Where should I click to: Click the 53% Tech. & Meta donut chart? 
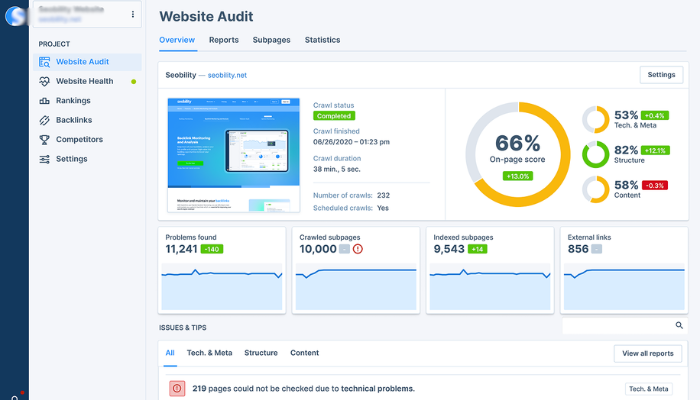pos(596,120)
